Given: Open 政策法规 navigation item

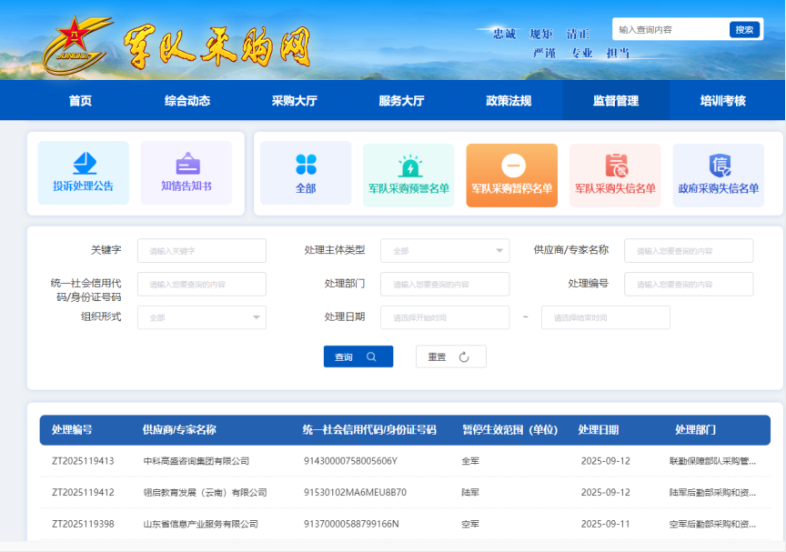Looking at the screenshot, I should point(509,101).
